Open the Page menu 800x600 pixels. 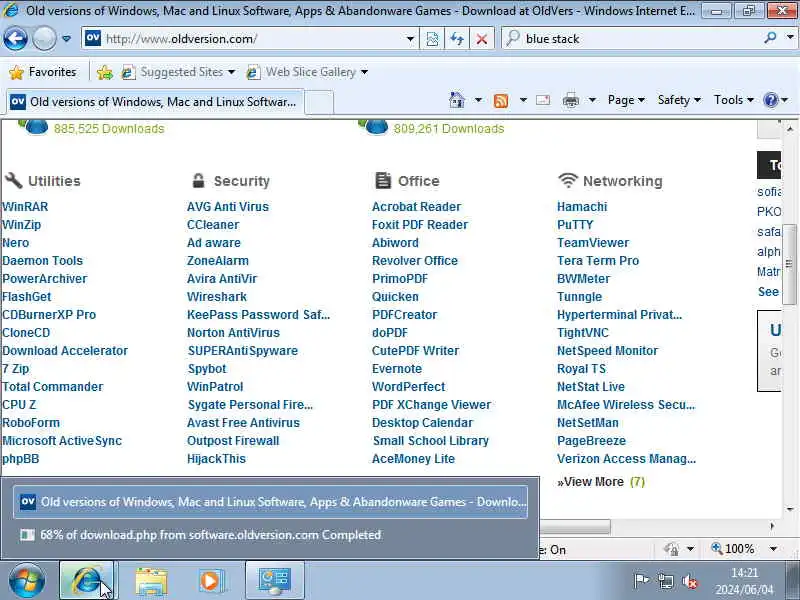(626, 100)
